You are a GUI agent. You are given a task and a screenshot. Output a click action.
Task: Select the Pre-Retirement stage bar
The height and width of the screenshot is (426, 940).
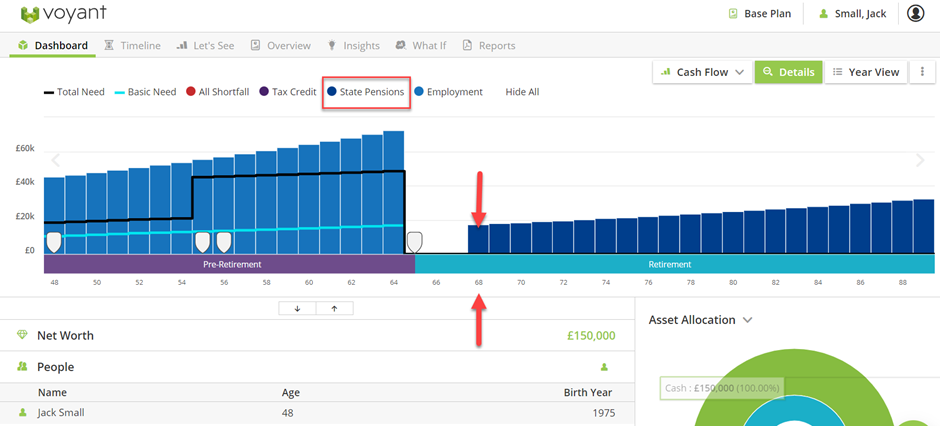230,264
